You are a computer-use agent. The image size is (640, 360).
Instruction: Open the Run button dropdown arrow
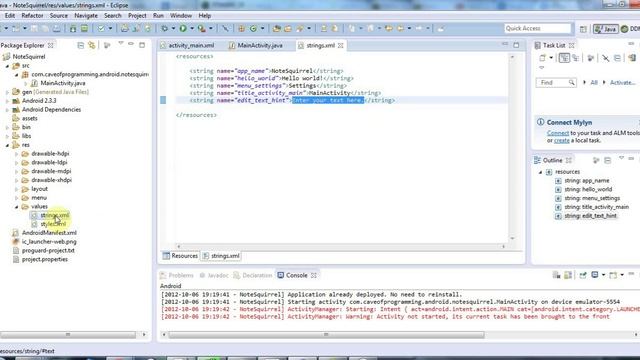(x=192, y=28)
